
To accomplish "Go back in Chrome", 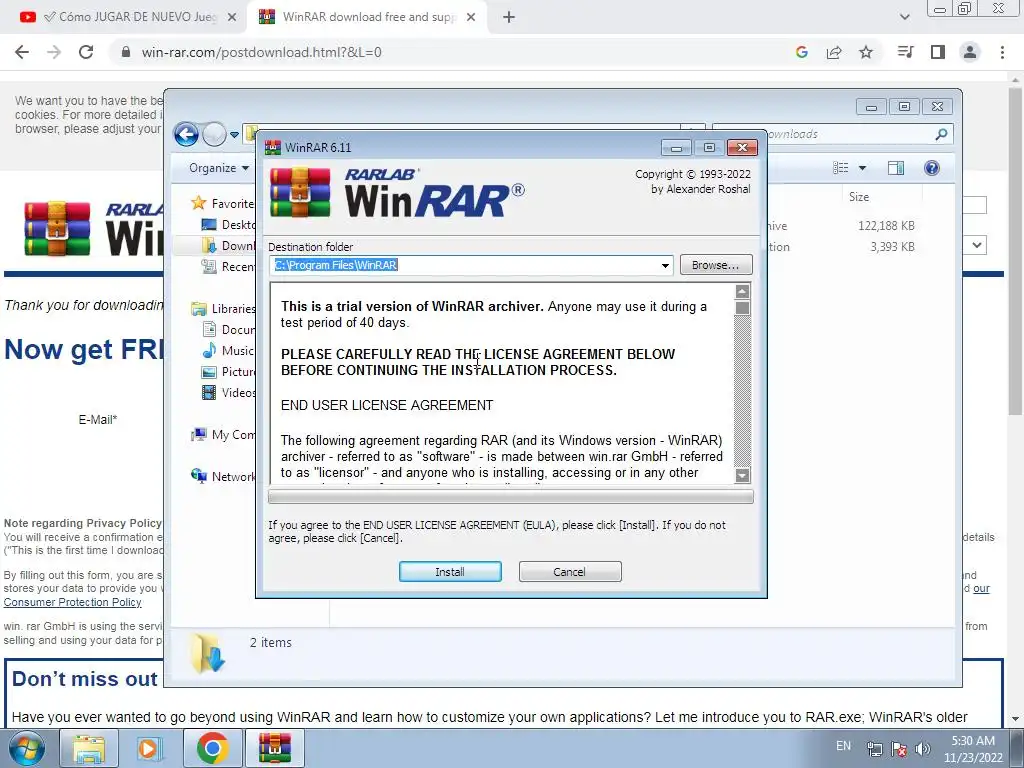I will coord(22,52).
